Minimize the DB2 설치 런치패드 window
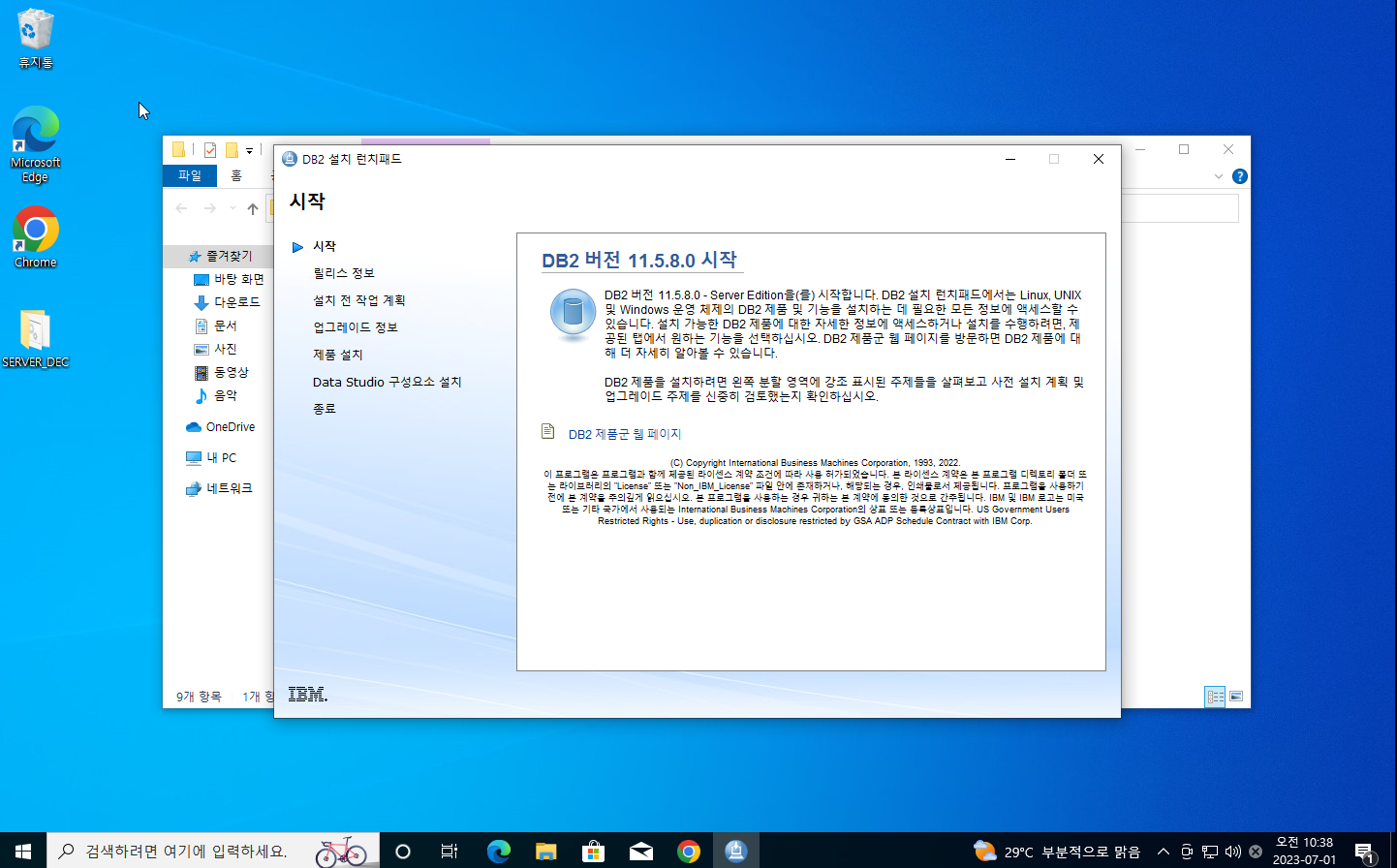Viewport: 1397px width, 868px height. pos(1010,159)
